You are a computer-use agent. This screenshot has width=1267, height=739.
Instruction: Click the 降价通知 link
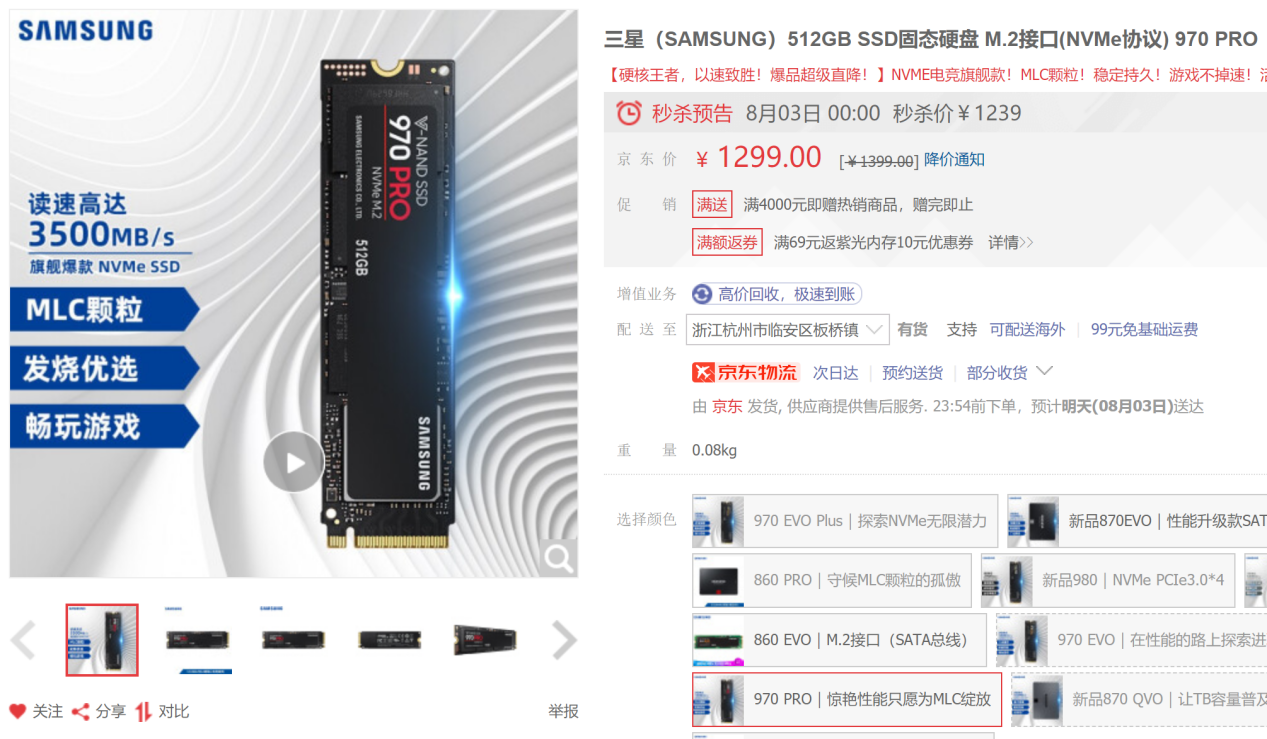[x=954, y=159]
